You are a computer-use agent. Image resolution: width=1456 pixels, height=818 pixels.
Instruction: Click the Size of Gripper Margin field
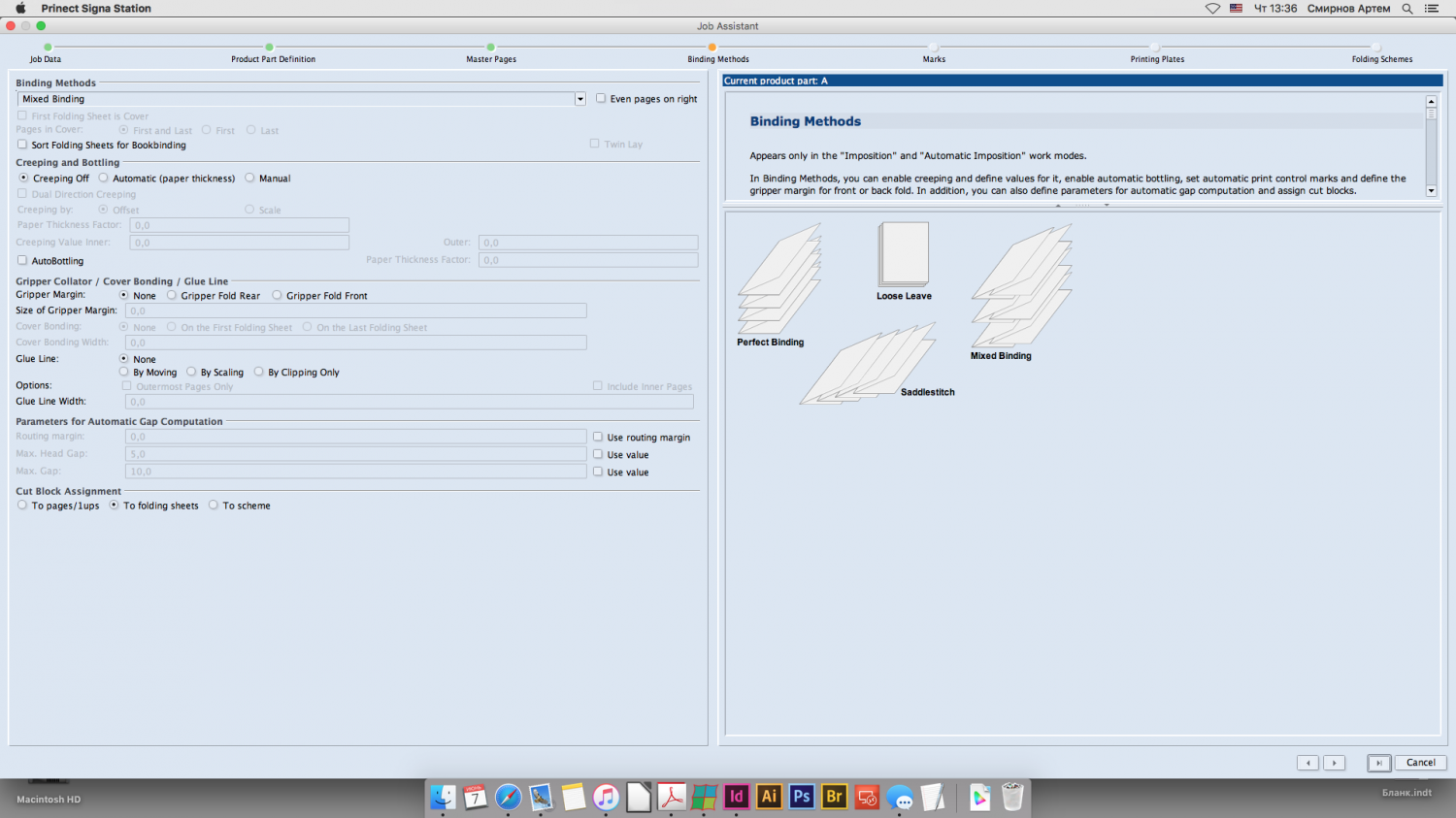356,311
